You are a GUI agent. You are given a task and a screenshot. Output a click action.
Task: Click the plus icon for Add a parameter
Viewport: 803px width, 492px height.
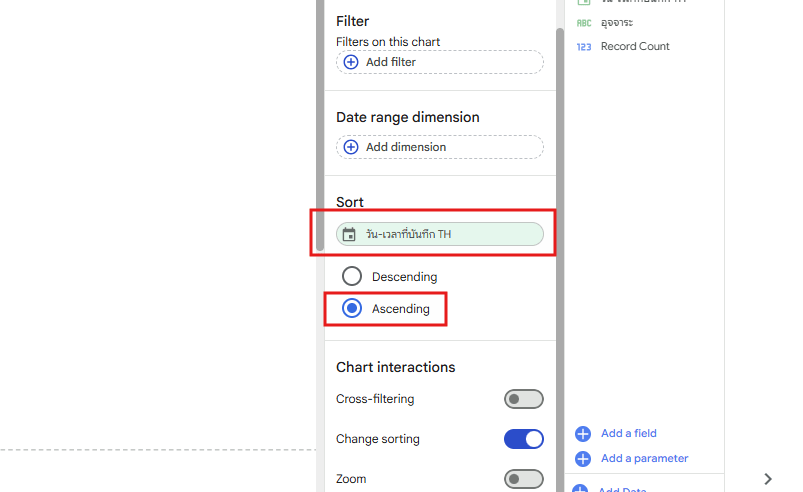pyautogui.click(x=583, y=459)
